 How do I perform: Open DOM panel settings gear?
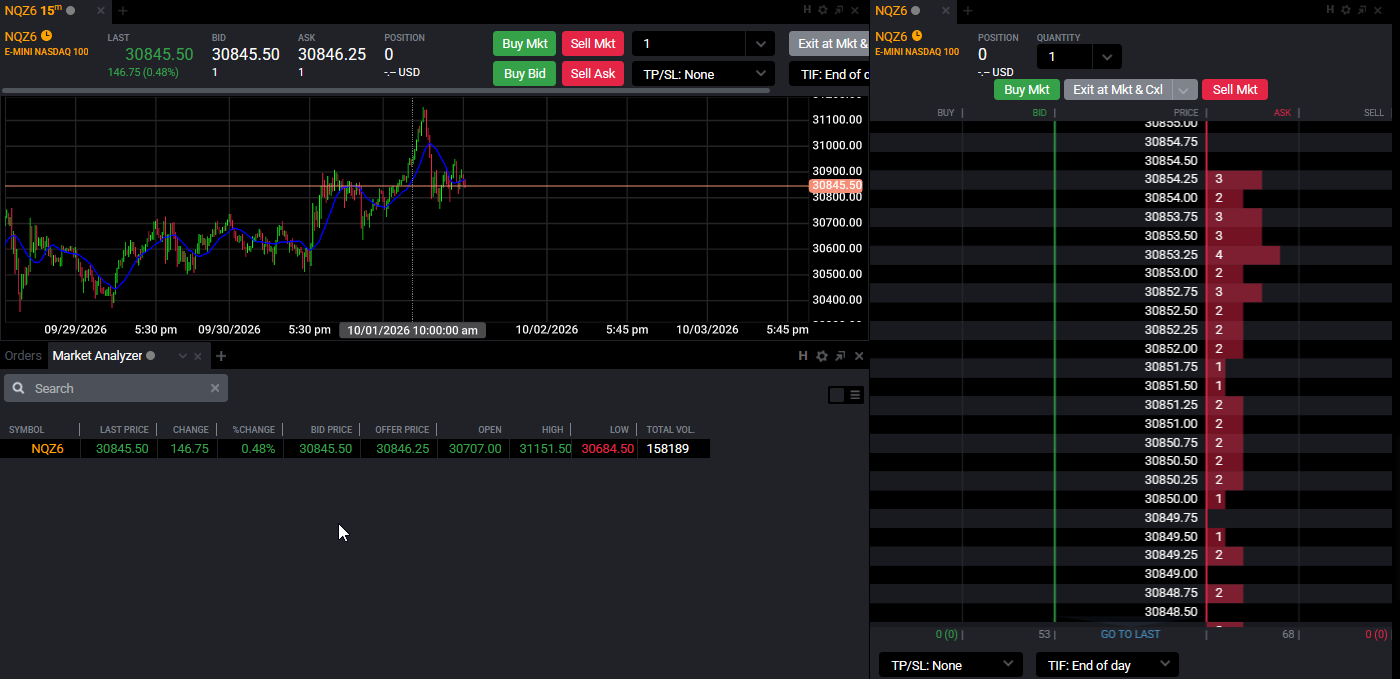[1345, 10]
